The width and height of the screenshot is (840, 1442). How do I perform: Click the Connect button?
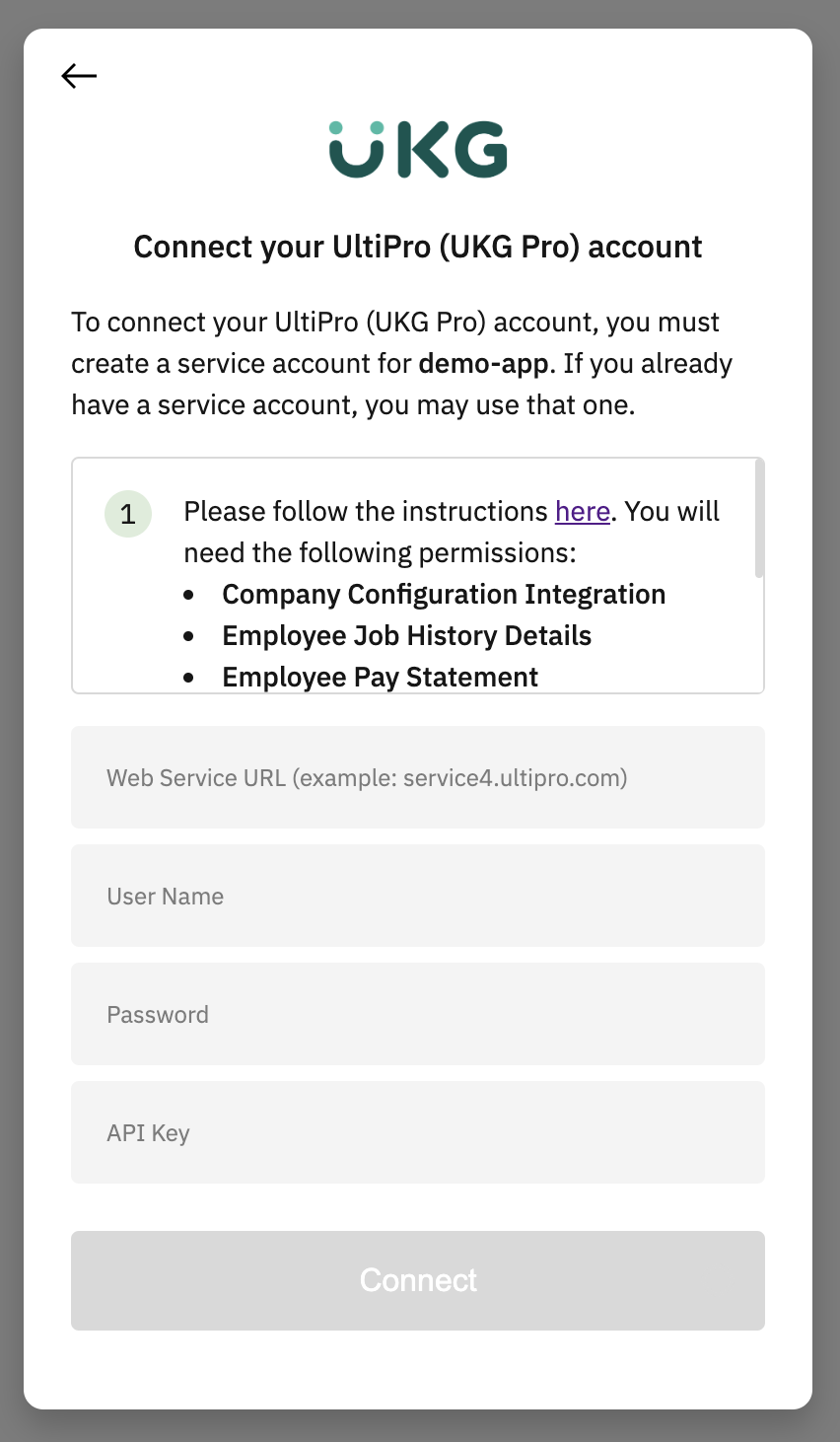click(418, 1280)
